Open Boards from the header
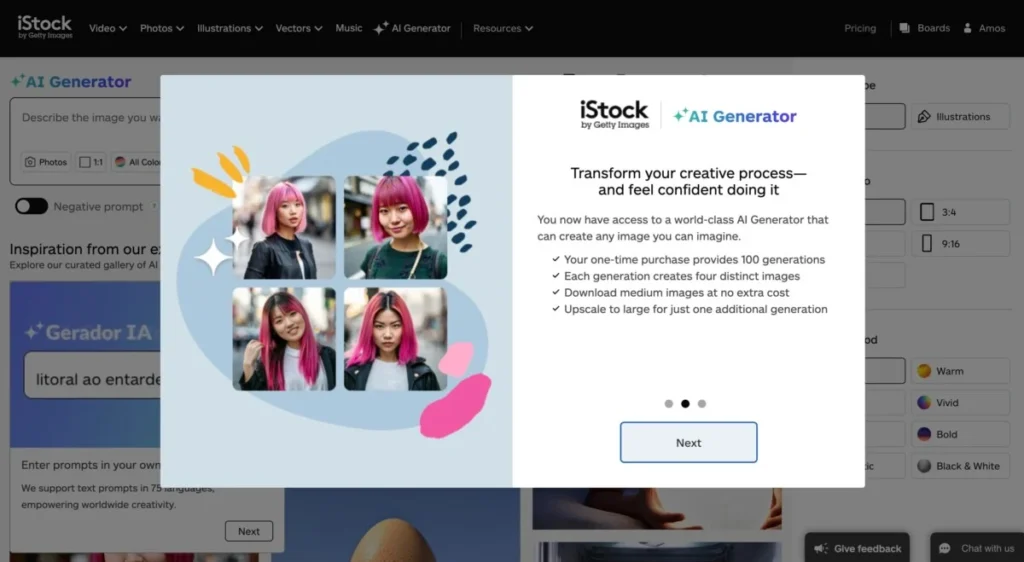Image resolution: width=1024 pixels, height=562 pixels. click(x=925, y=28)
